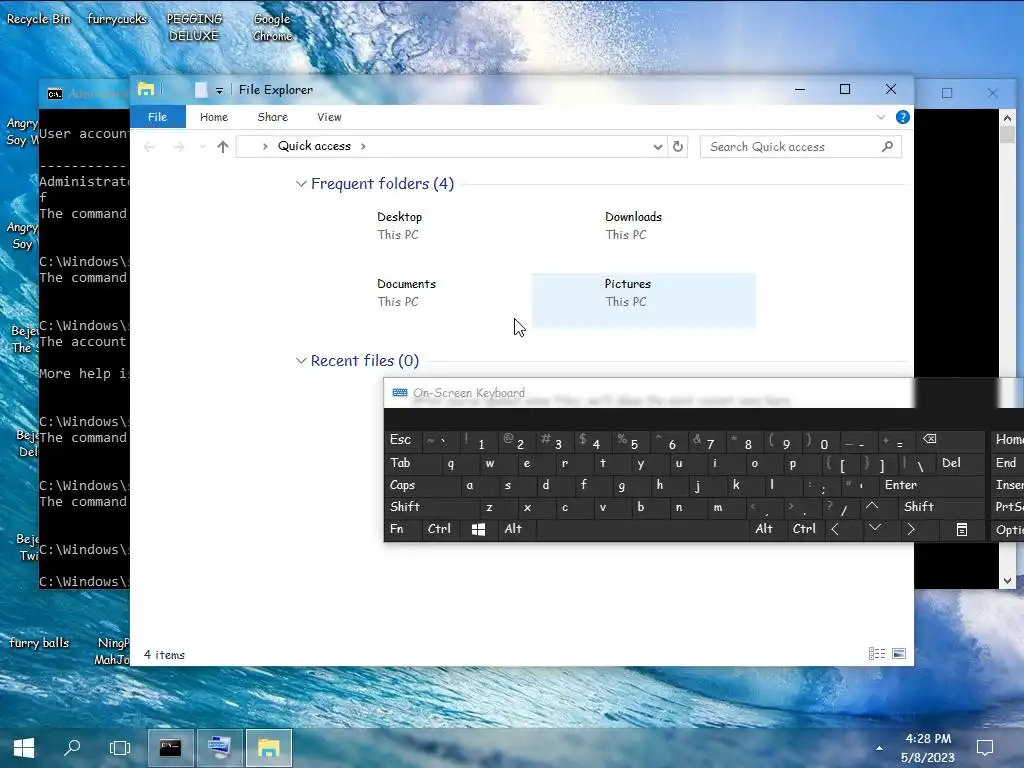Open the Action Center notifications icon

pos(985,748)
